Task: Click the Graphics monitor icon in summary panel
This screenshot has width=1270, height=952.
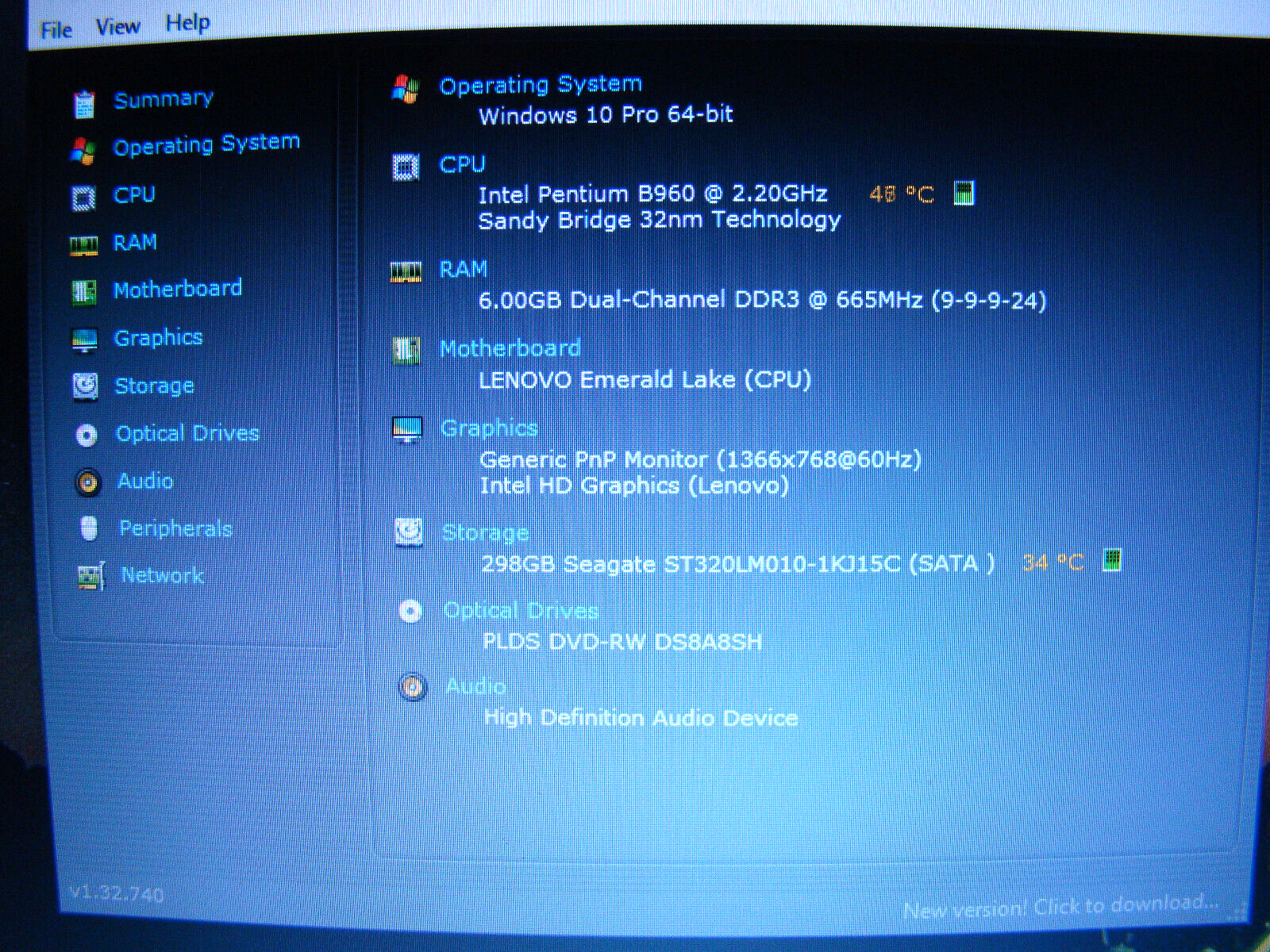Action: [408, 429]
